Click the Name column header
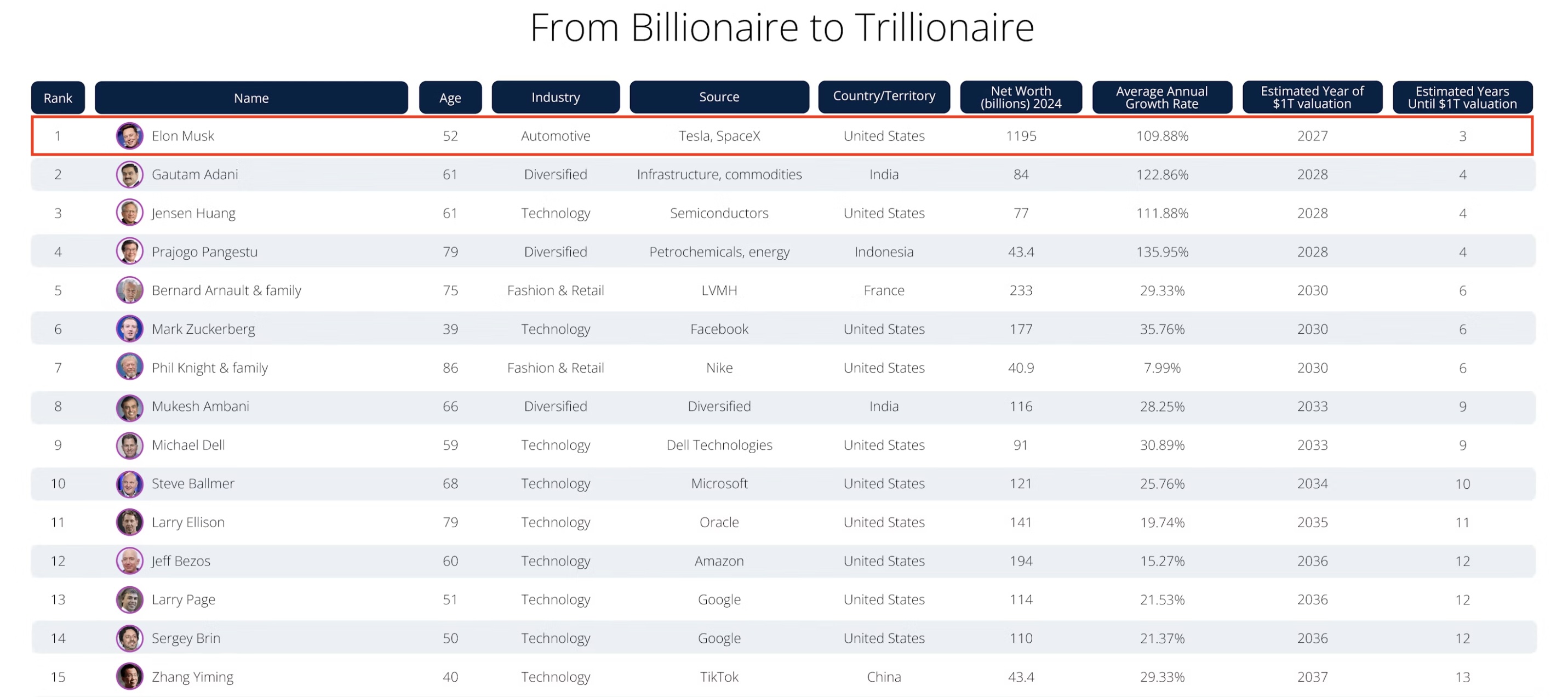Screen dimensions: 1568x697 point(251,98)
